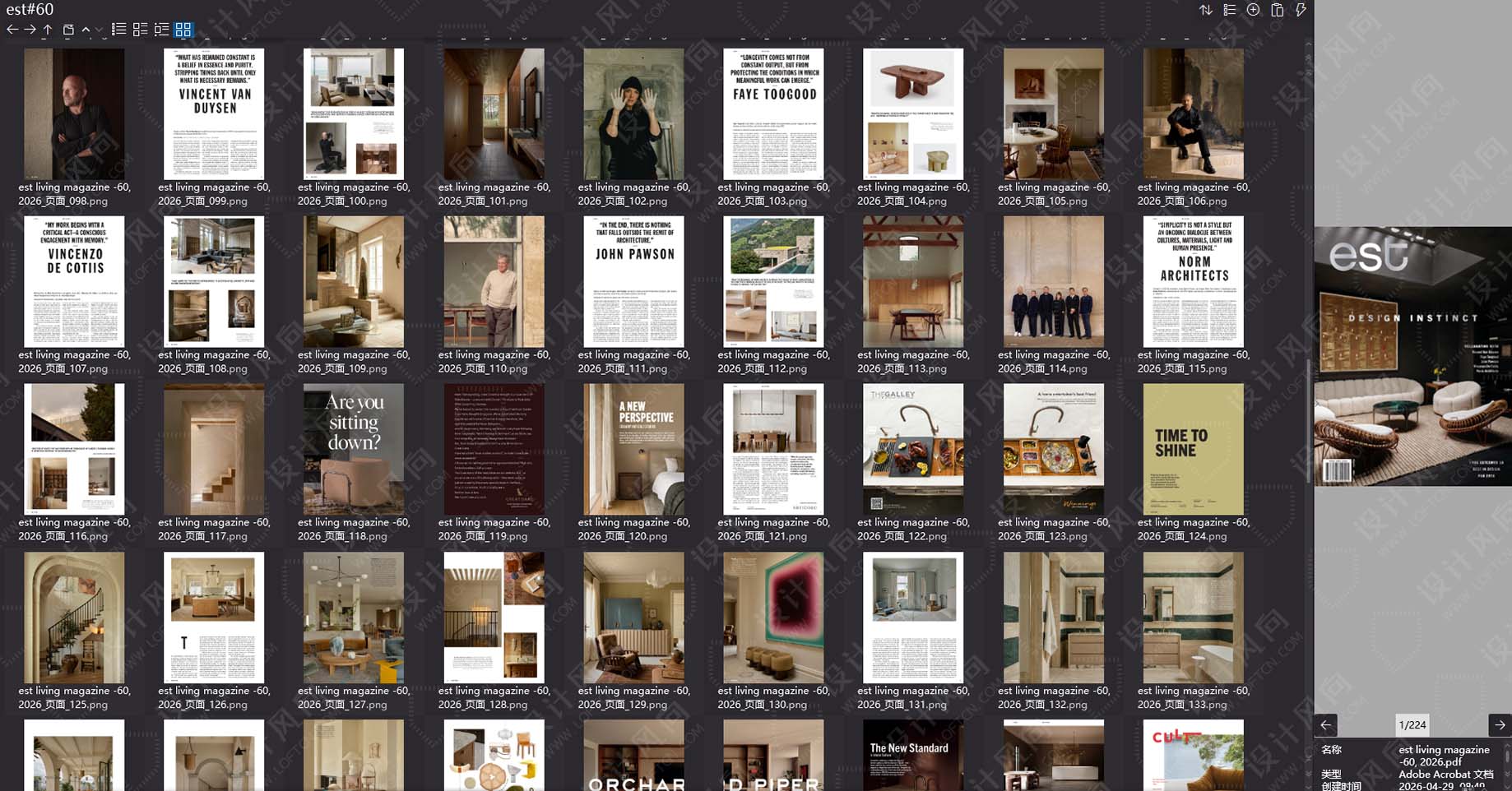Select the dark red text page 119

click(494, 449)
